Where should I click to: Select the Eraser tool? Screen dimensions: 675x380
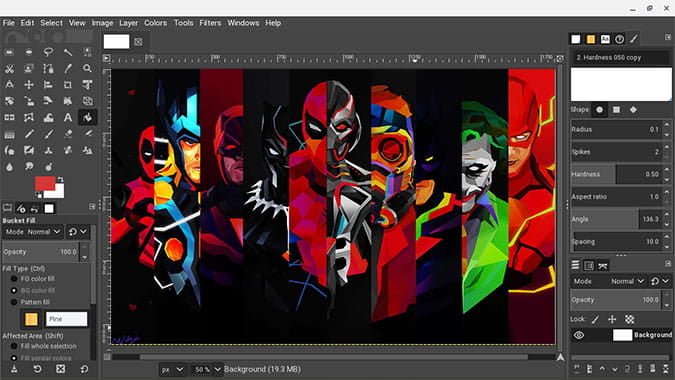point(68,134)
